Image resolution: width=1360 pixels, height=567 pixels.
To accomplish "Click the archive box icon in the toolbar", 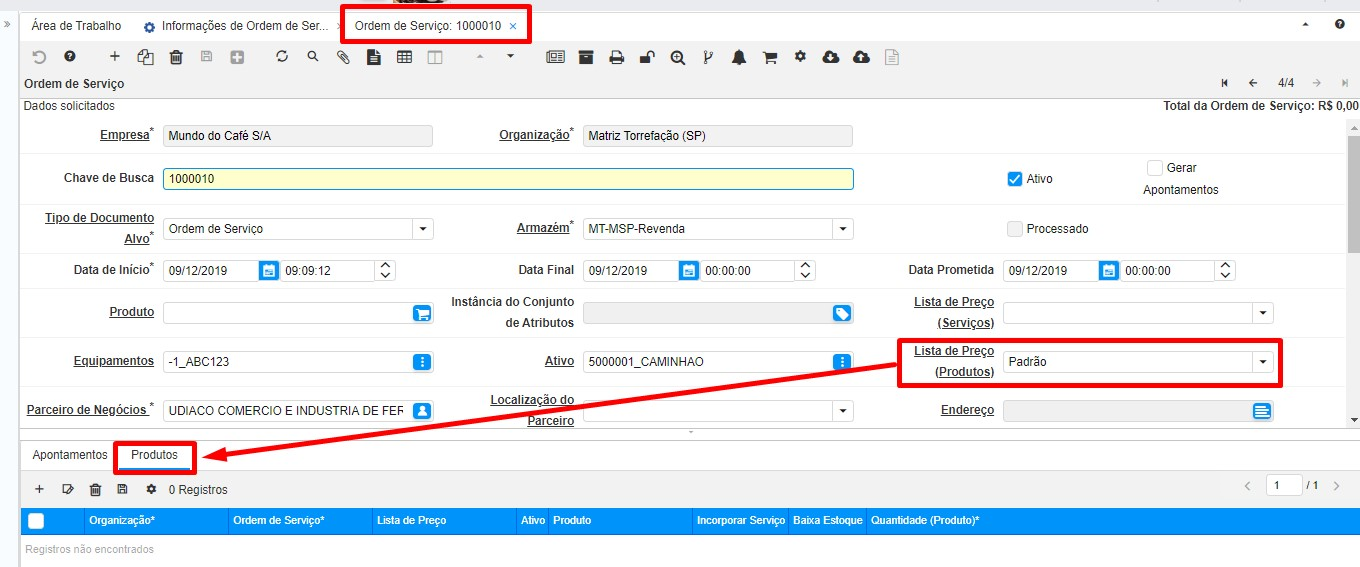I will point(586,57).
